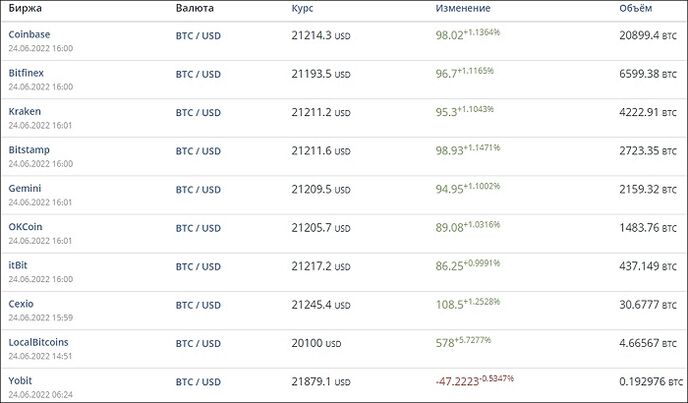Open the LocalBitcoins exchange link
This screenshot has height=403, width=688.
(x=39, y=342)
